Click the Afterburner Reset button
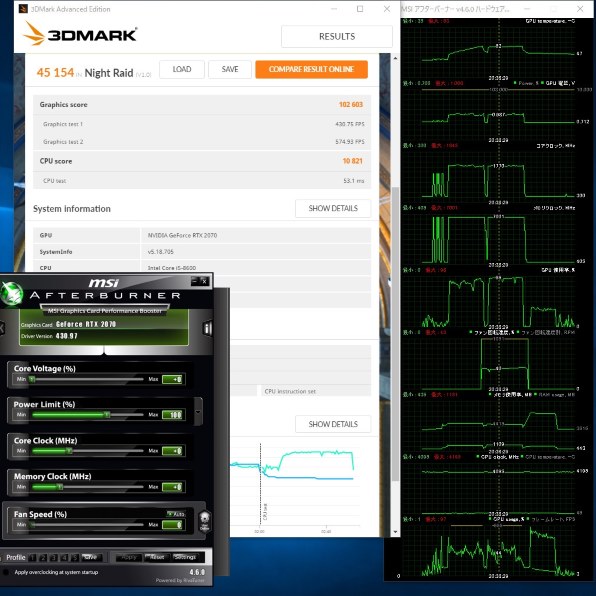This screenshot has width=596, height=596. tap(157, 557)
